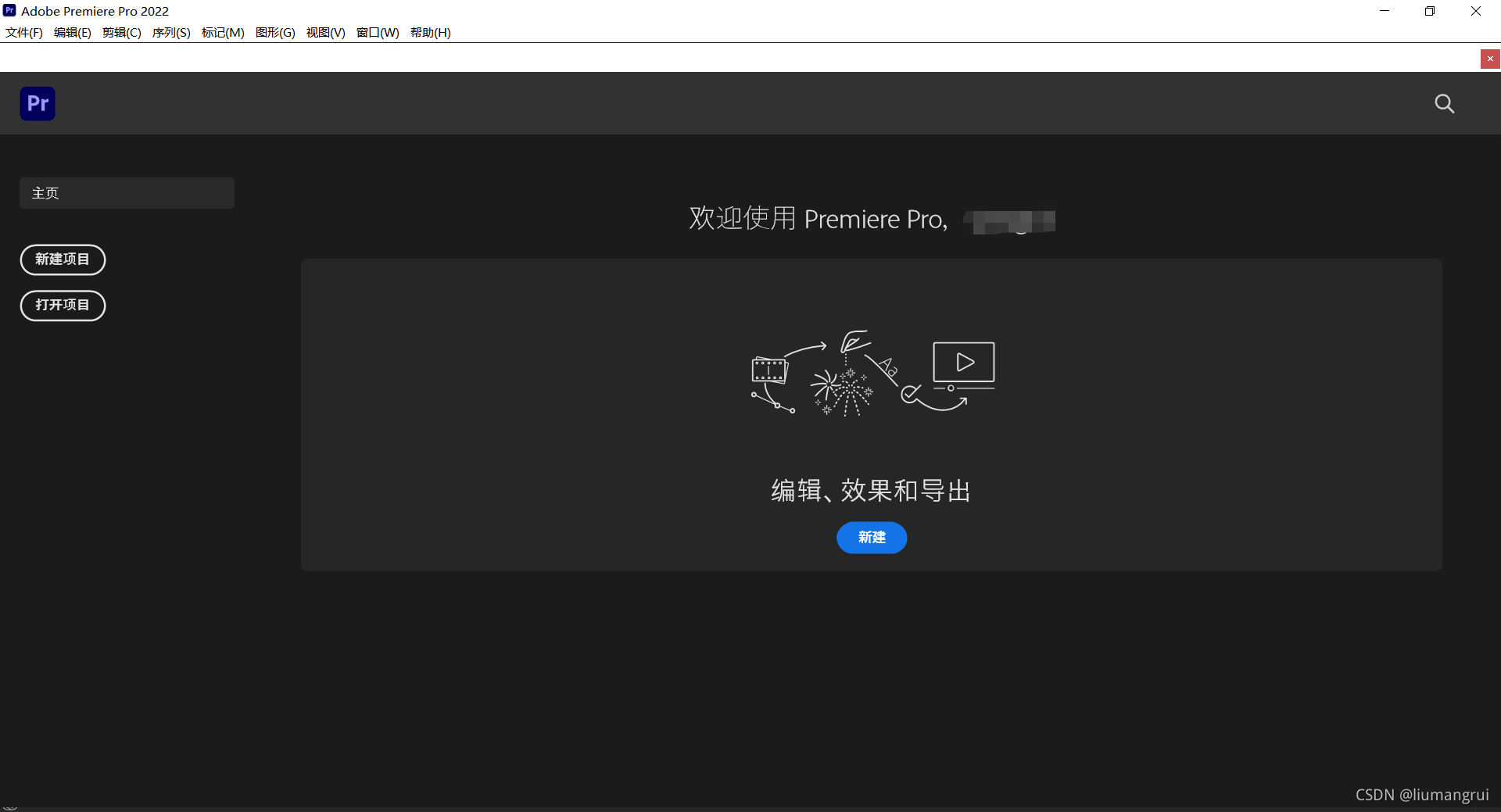Click the 打开项目 button
Image resolution: width=1501 pixels, height=812 pixels.
point(63,305)
